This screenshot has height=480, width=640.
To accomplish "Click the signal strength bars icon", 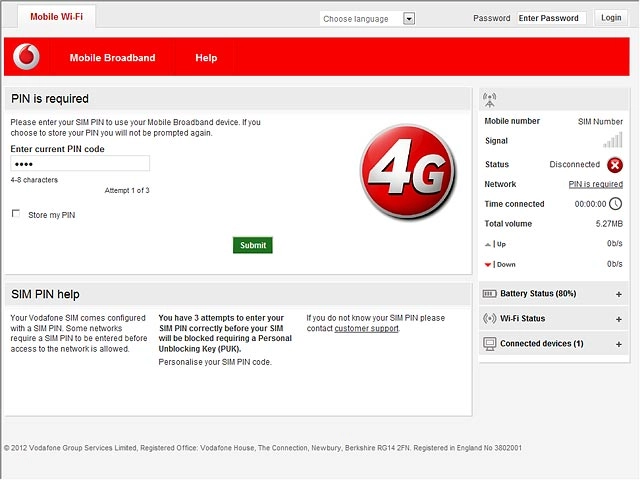I will coord(613,140).
